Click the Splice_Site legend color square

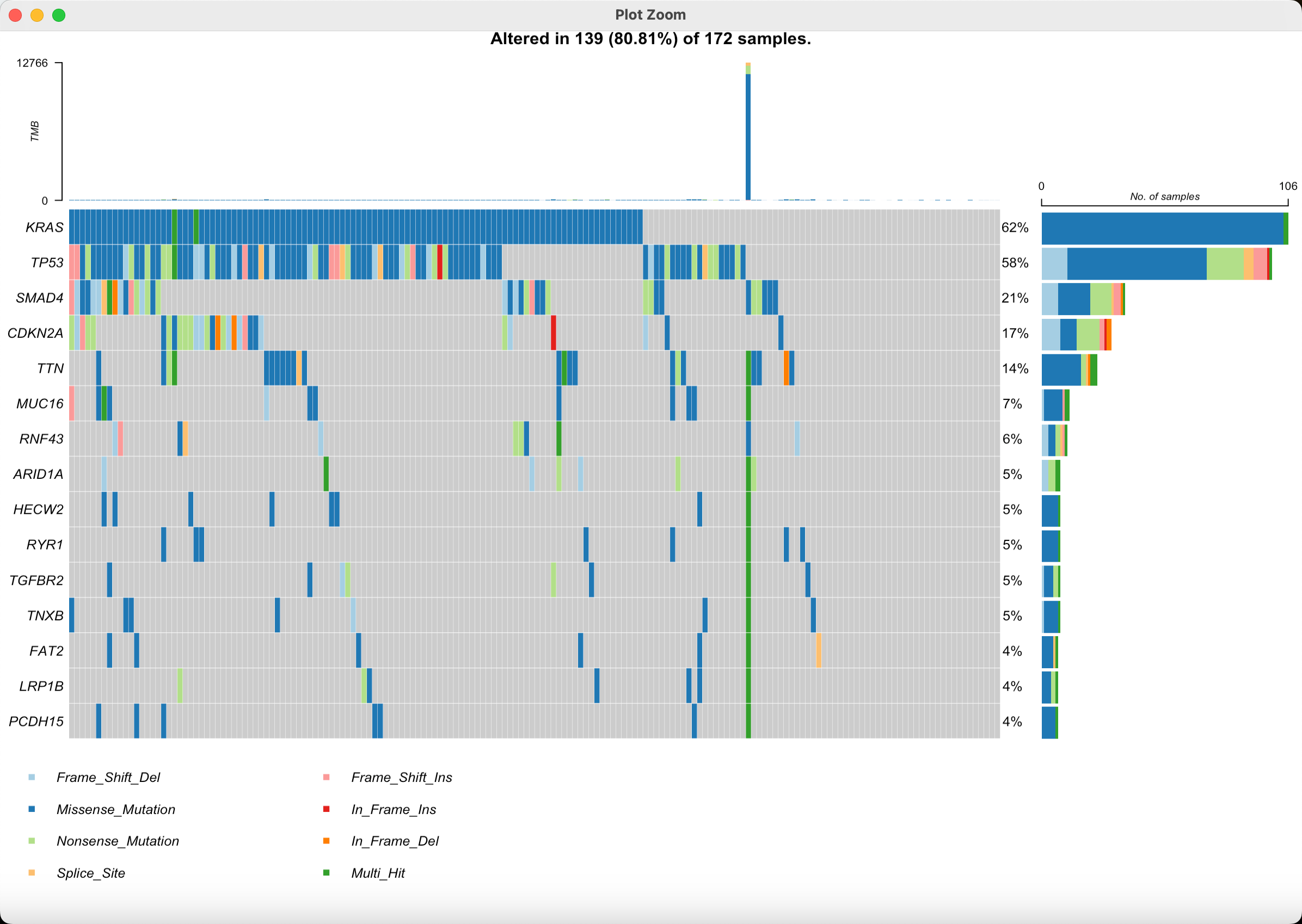coord(32,873)
